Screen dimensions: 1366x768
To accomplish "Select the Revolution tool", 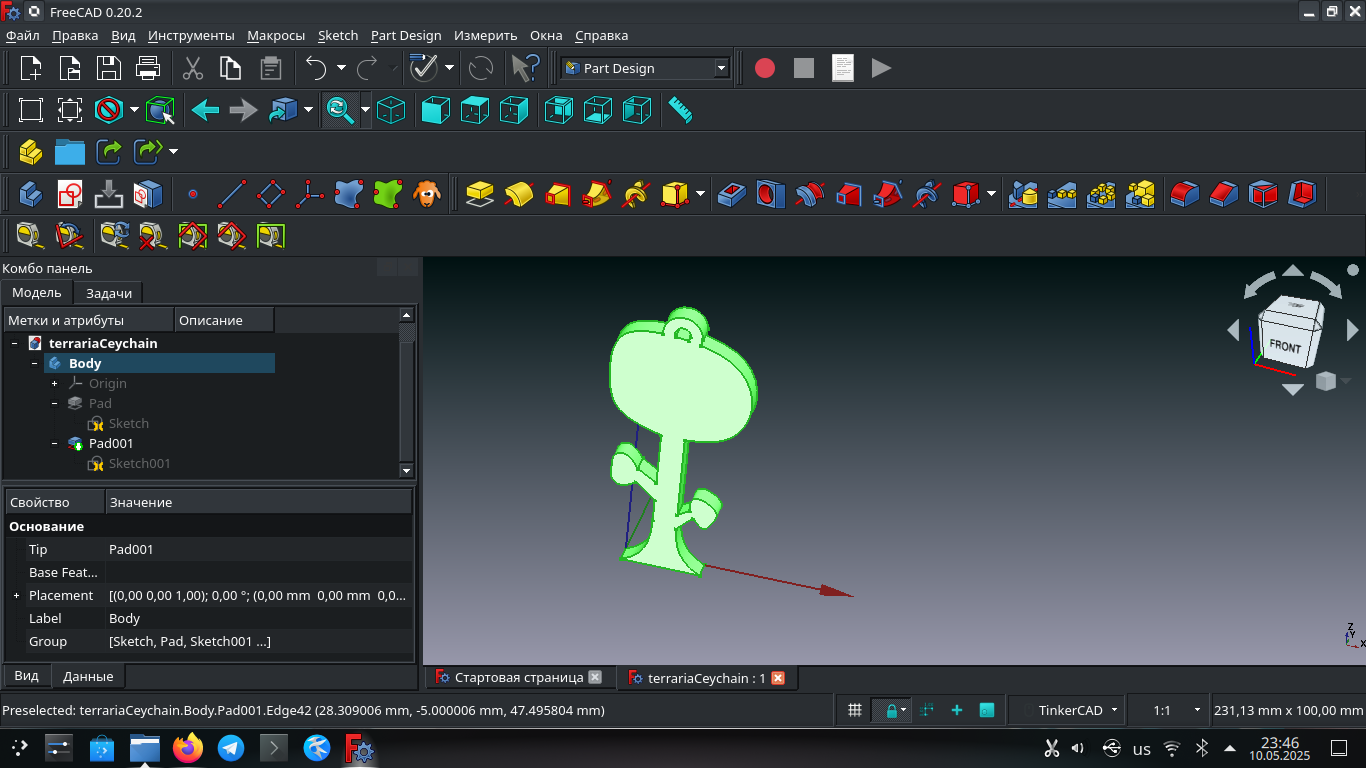I will click(x=519, y=193).
